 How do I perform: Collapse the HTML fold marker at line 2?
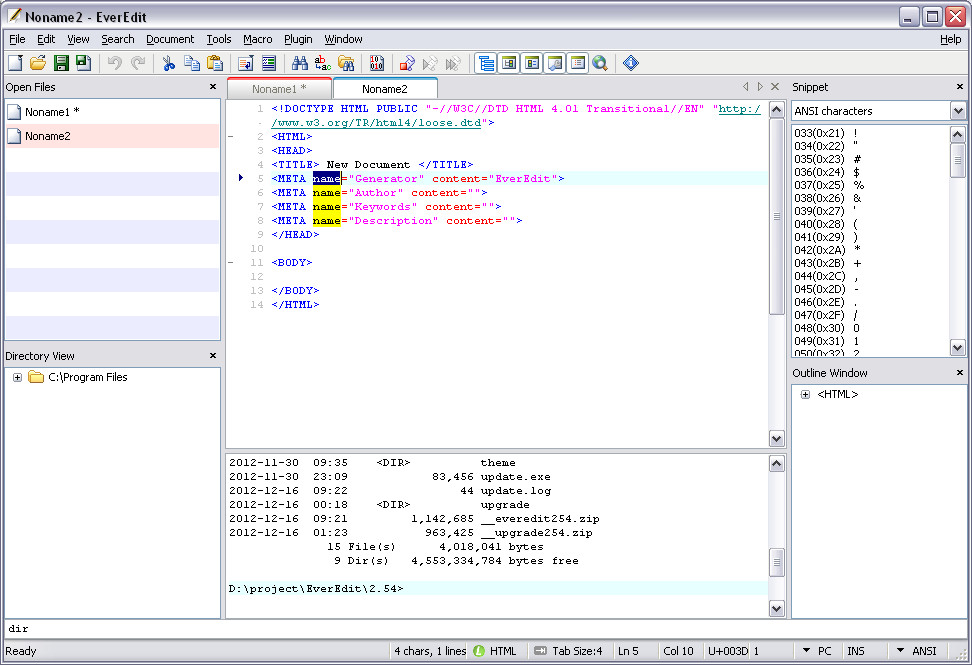click(232, 137)
